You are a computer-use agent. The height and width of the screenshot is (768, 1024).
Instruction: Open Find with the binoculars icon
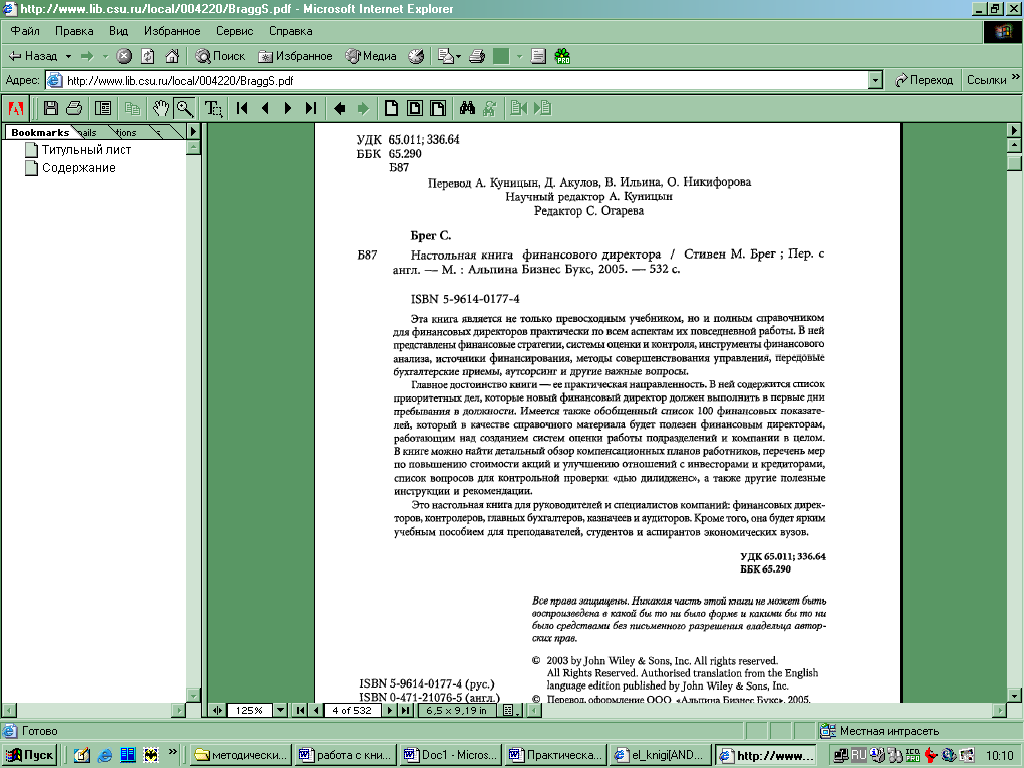tap(467, 108)
